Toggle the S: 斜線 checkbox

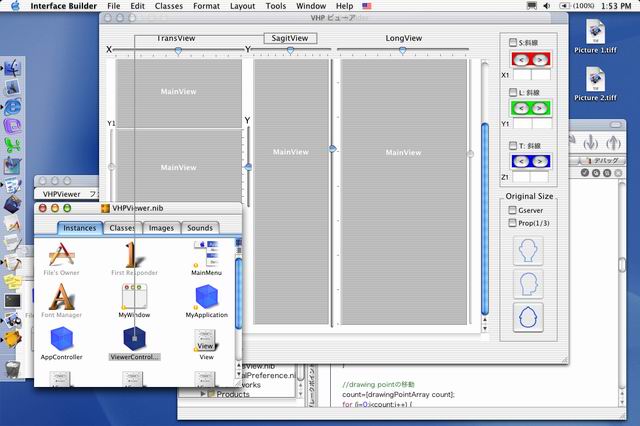click(x=513, y=42)
